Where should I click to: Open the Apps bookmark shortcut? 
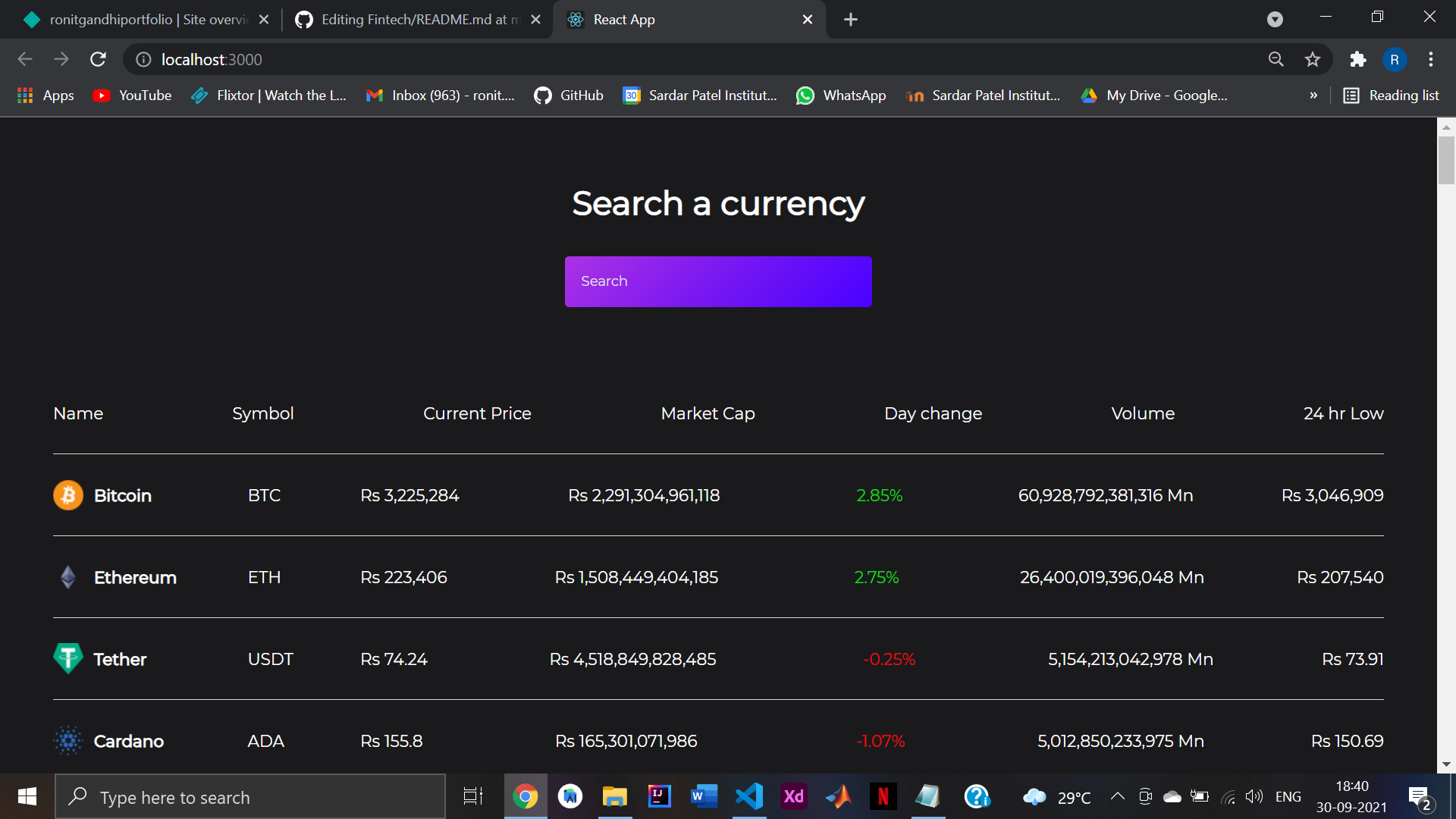pyautogui.click(x=45, y=96)
